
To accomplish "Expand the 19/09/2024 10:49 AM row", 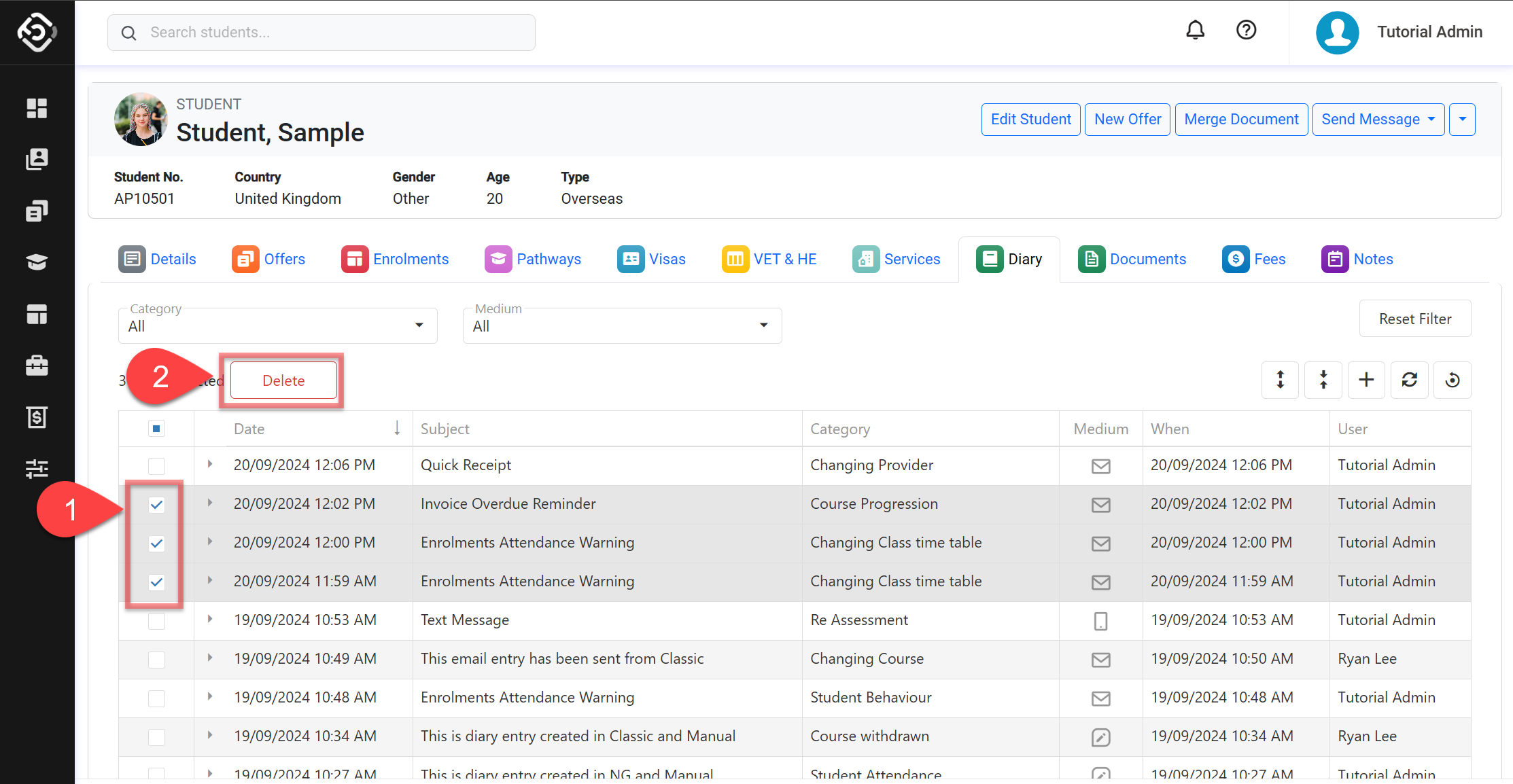I will (x=210, y=658).
